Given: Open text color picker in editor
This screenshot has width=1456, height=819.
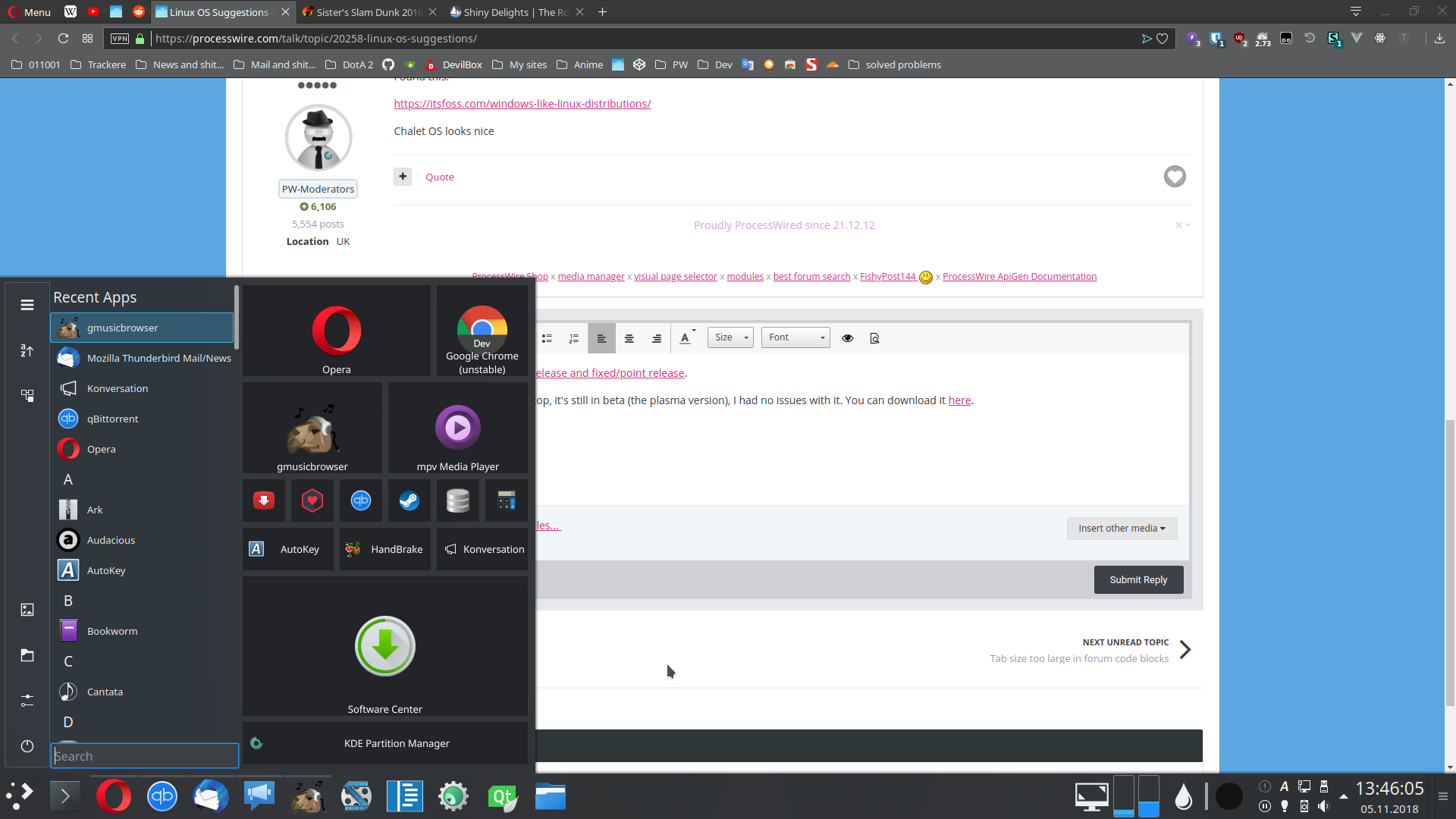Looking at the screenshot, I should (x=686, y=338).
